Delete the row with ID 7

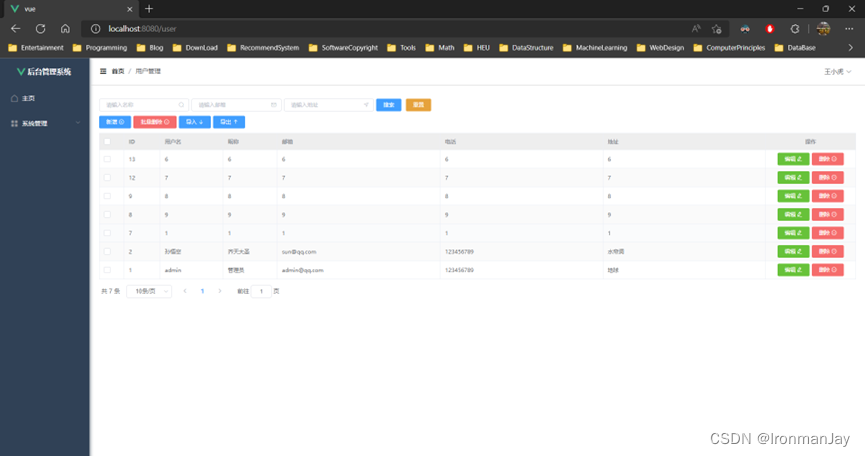(x=827, y=233)
